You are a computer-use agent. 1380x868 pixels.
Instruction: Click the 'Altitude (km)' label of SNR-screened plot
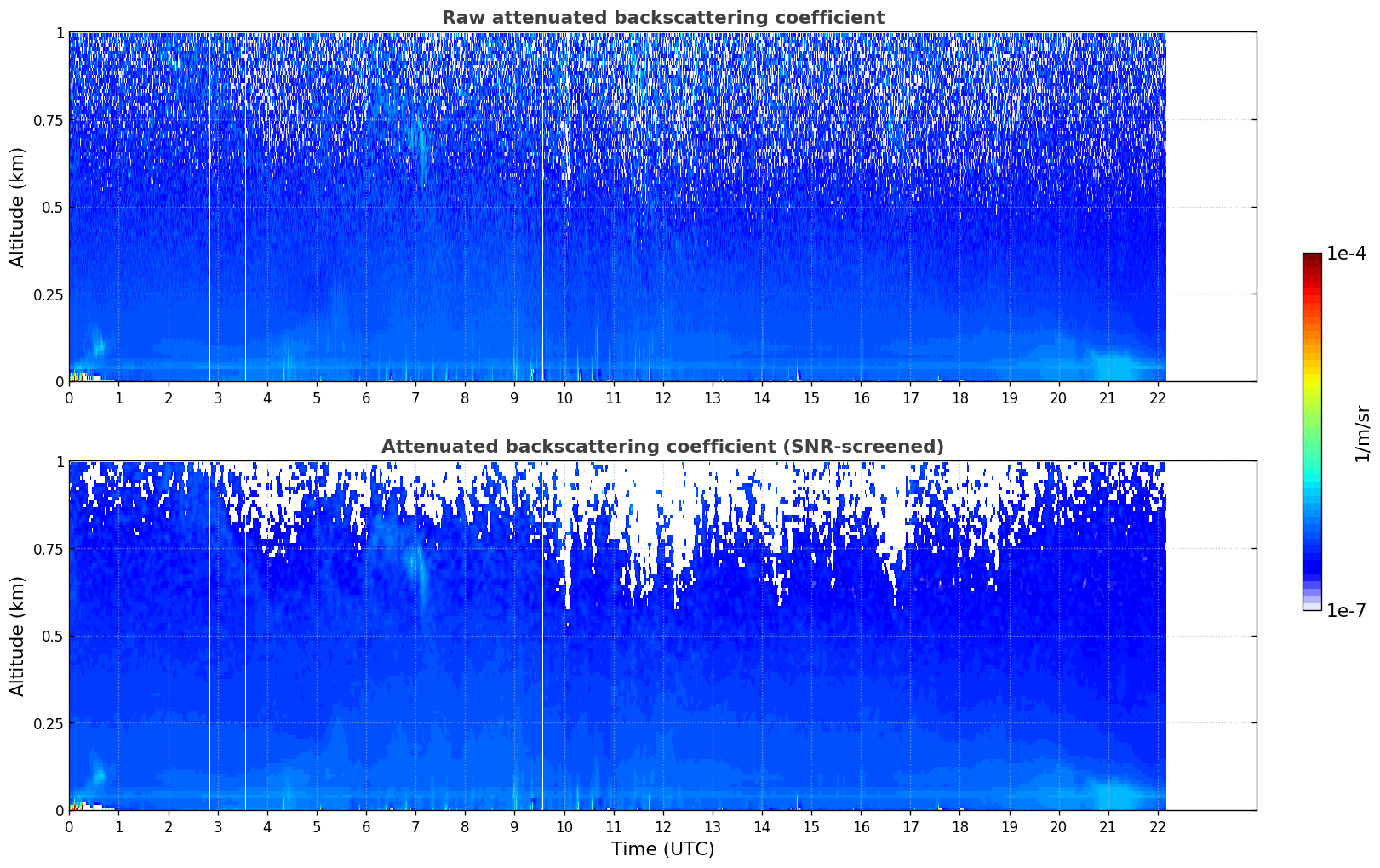tap(18, 636)
